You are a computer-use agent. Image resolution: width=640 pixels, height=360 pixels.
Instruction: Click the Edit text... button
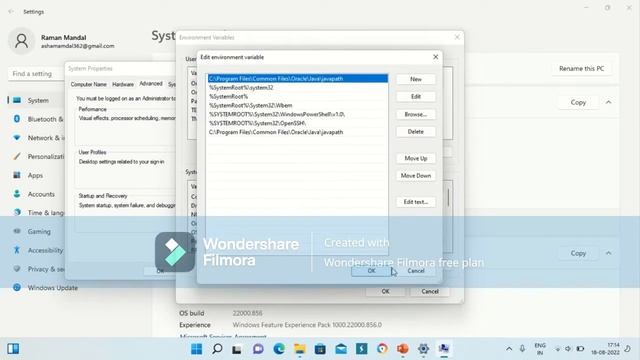pos(416,202)
